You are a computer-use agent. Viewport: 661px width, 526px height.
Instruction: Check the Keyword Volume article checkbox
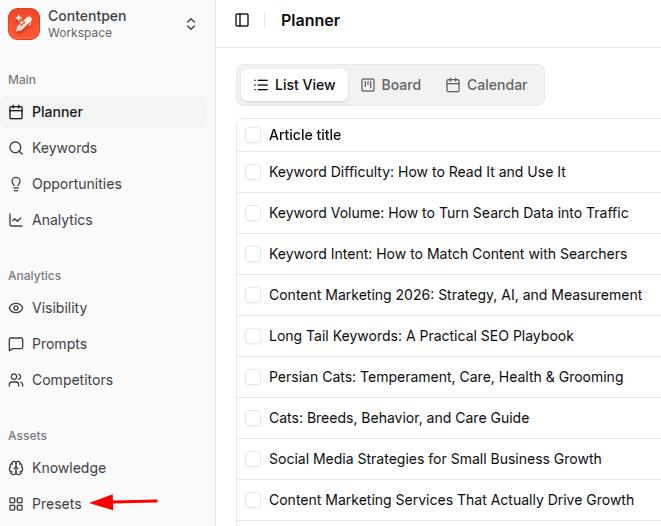(x=253, y=213)
